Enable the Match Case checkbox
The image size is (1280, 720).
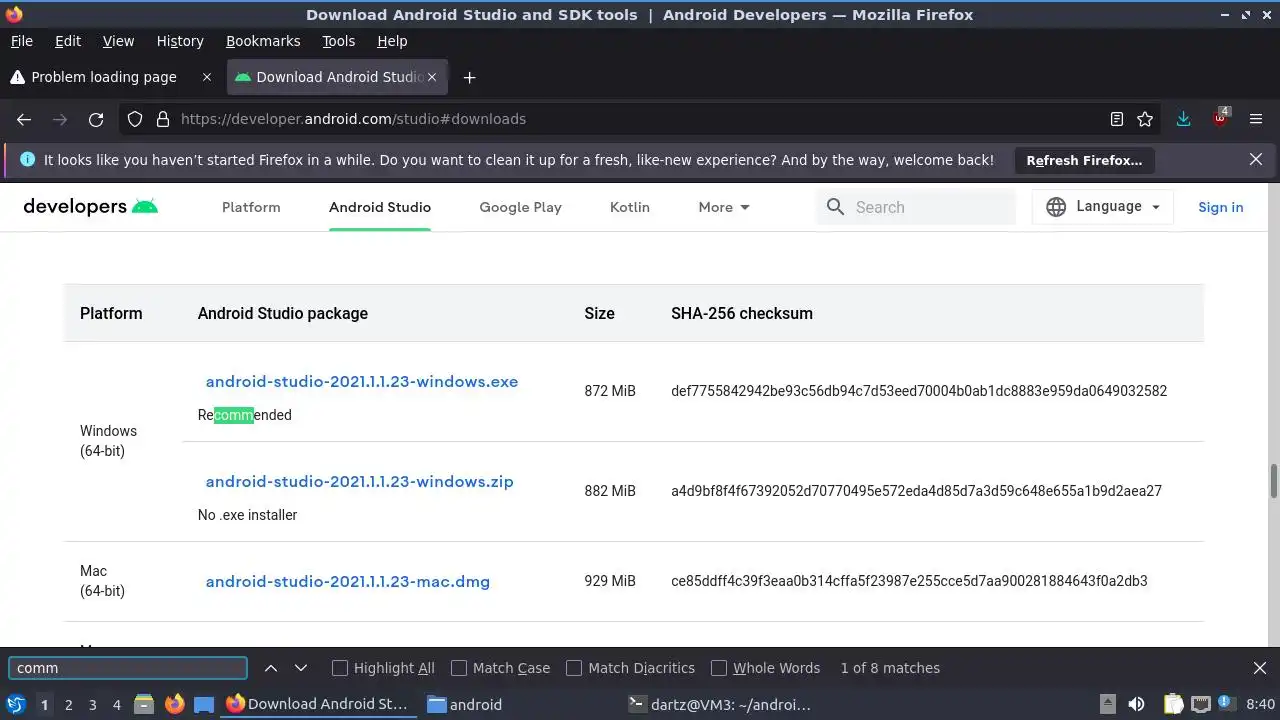point(459,668)
